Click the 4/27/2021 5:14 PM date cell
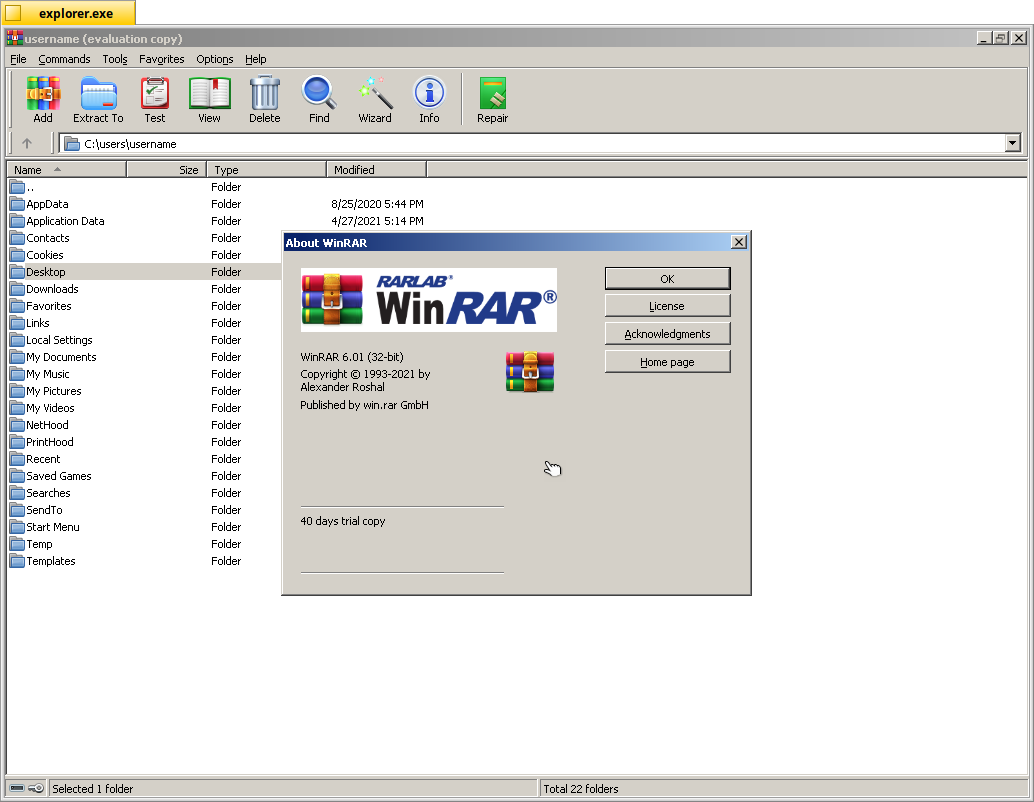Screen dimensions: 1034x802 click(x=377, y=221)
